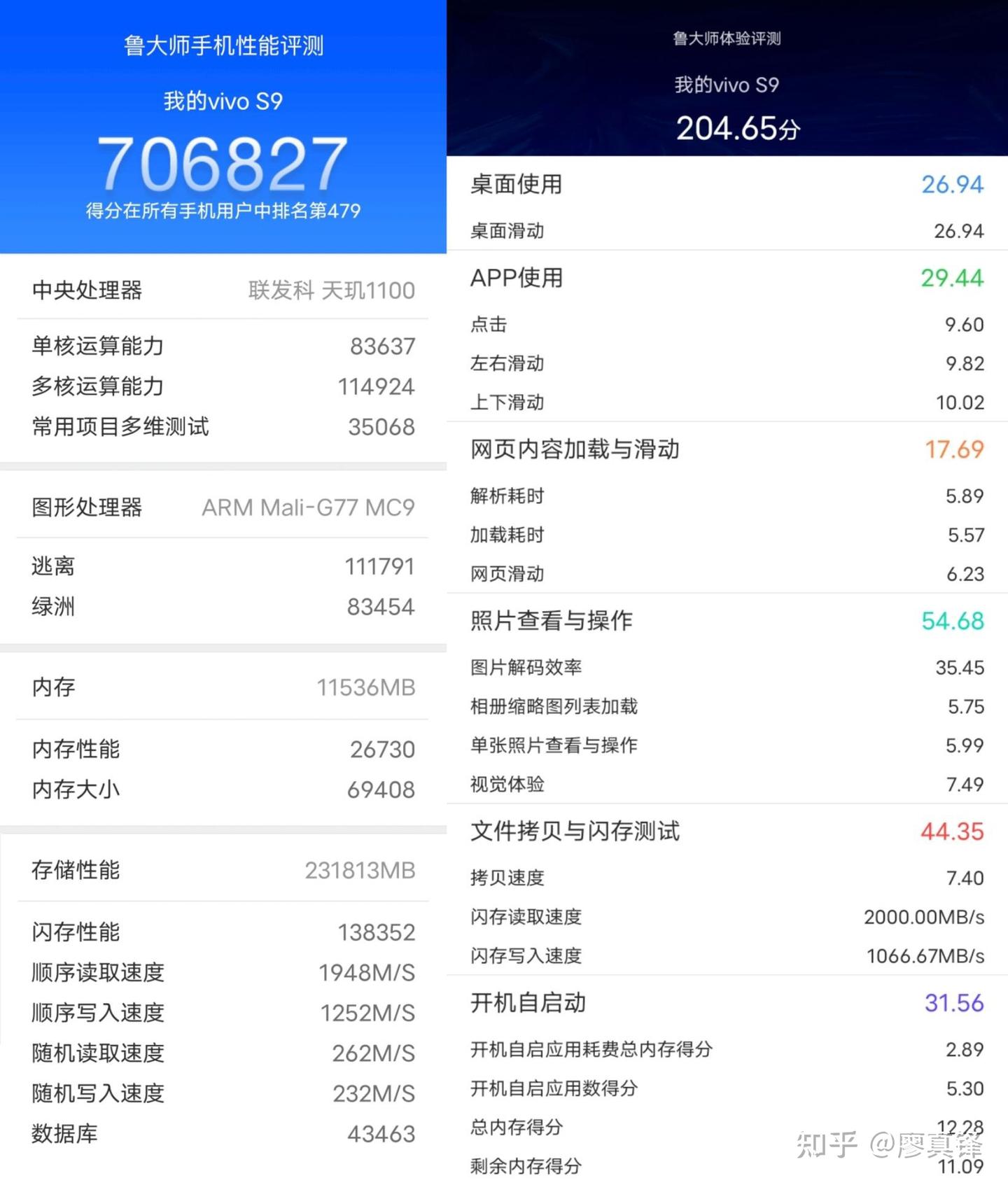Image resolution: width=1008 pixels, height=1185 pixels.
Task: Select the value "35068"
Action: point(382,427)
